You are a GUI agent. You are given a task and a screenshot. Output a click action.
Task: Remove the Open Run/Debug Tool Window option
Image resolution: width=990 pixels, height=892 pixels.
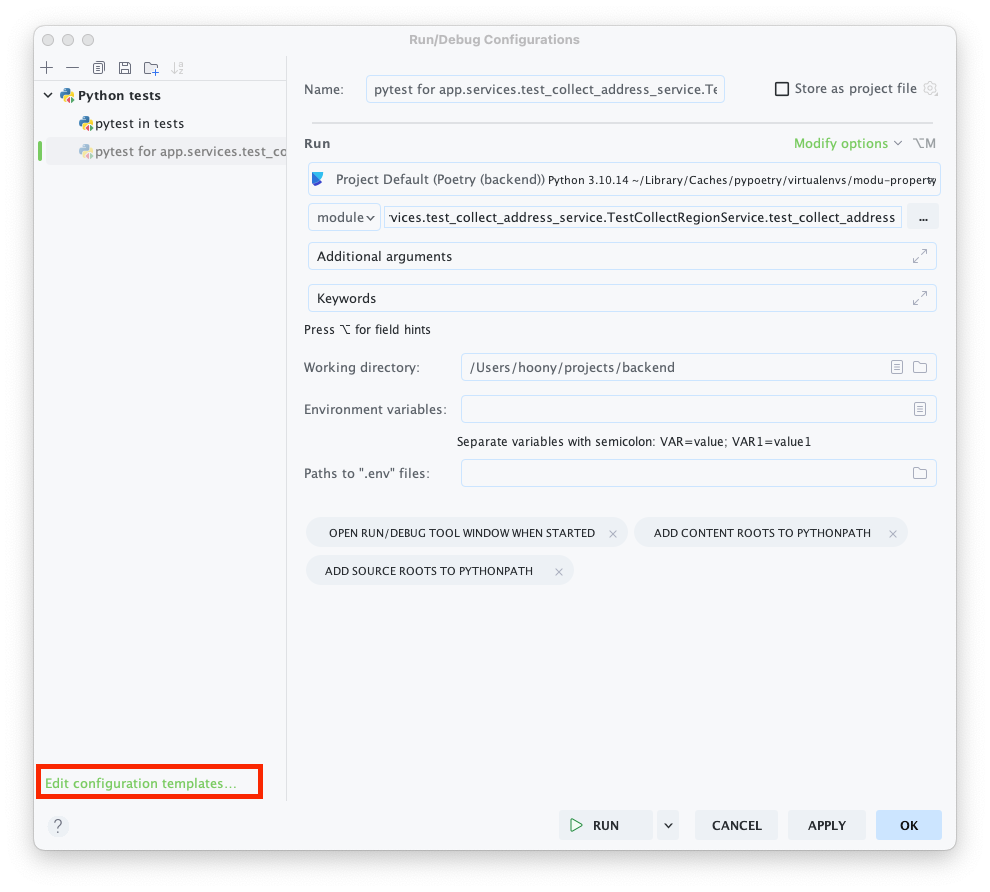click(614, 532)
